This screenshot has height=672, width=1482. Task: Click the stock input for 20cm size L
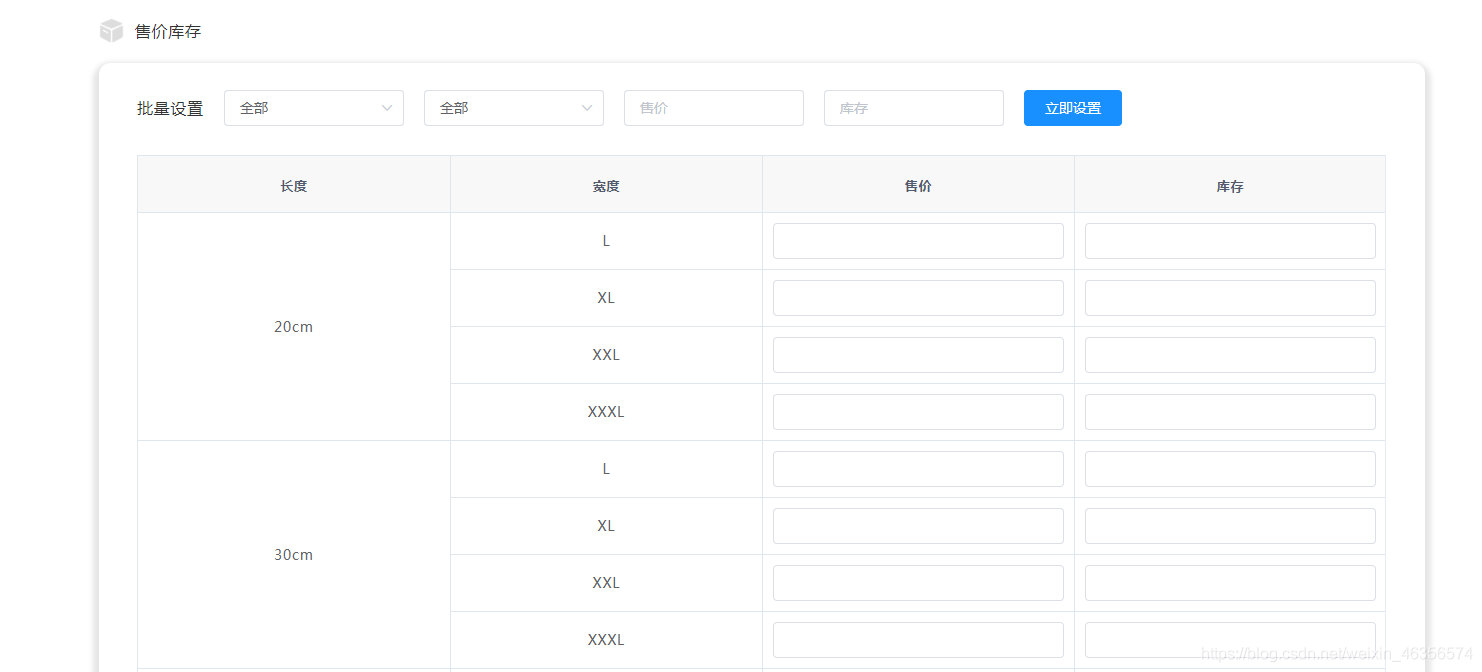click(1229, 240)
